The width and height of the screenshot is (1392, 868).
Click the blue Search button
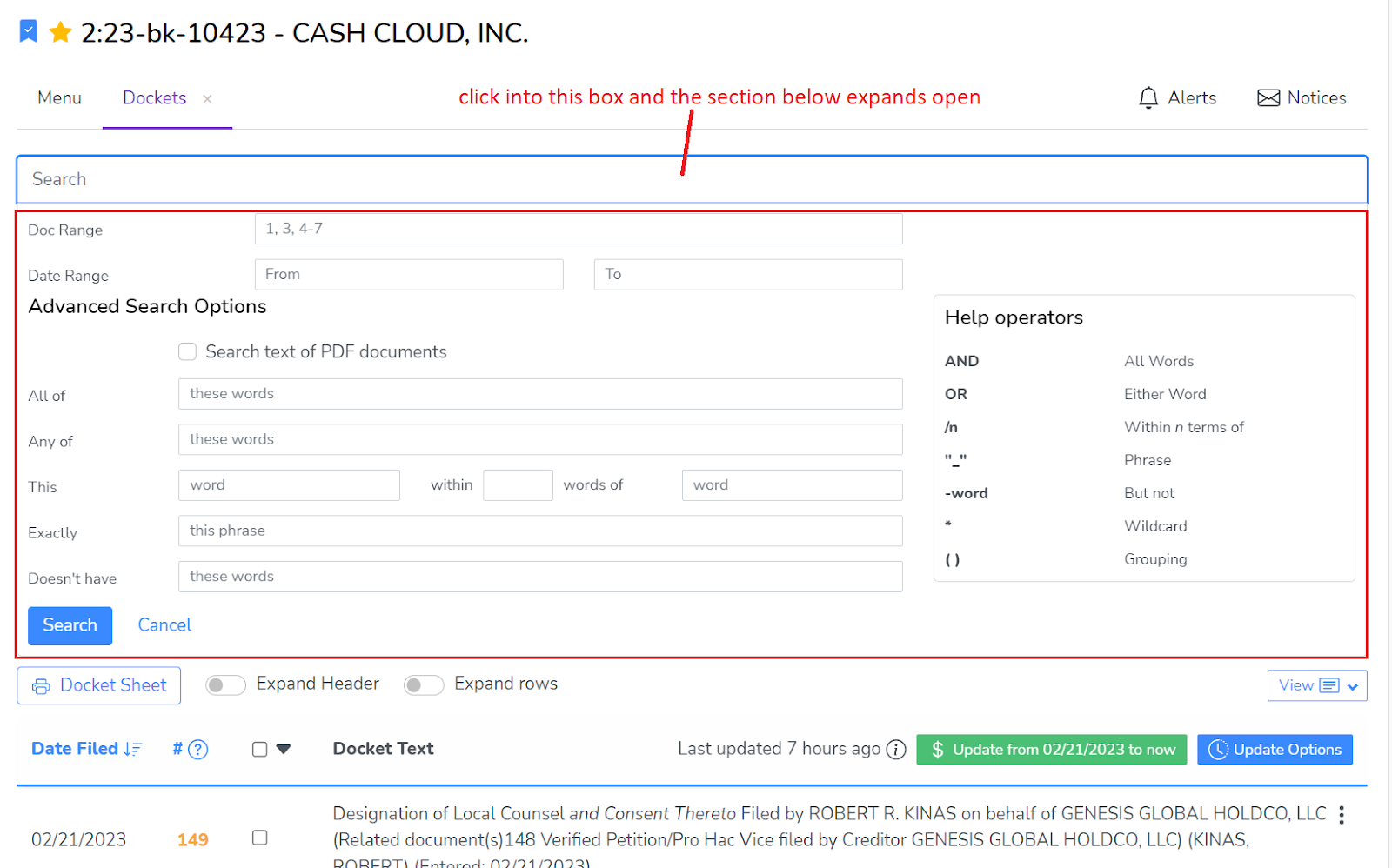coord(70,625)
